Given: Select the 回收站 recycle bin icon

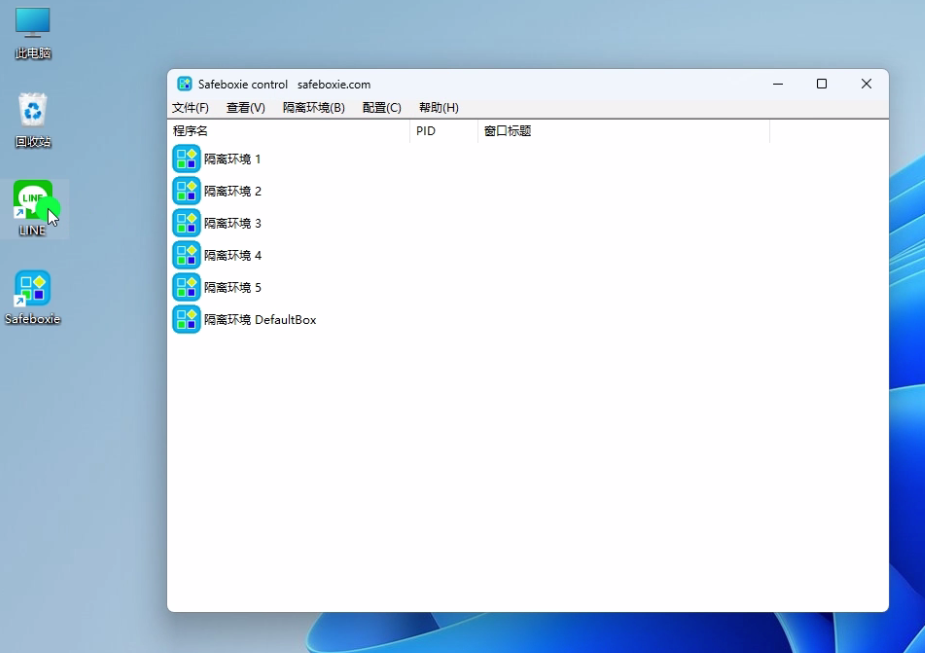Looking at the screenshot, I should tap(33, 120).
